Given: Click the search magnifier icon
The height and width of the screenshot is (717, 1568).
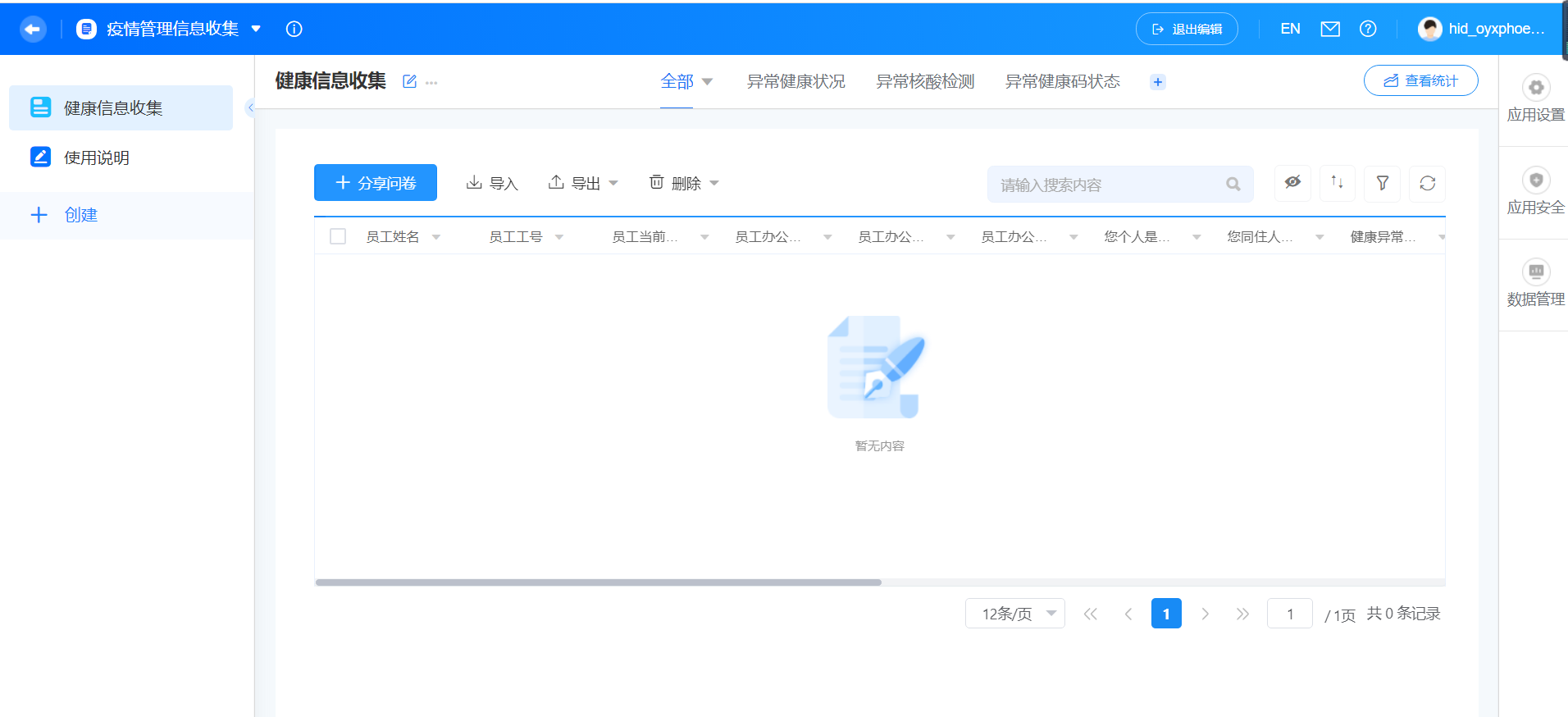Looking at the screenshot, I should [1233, 185].
